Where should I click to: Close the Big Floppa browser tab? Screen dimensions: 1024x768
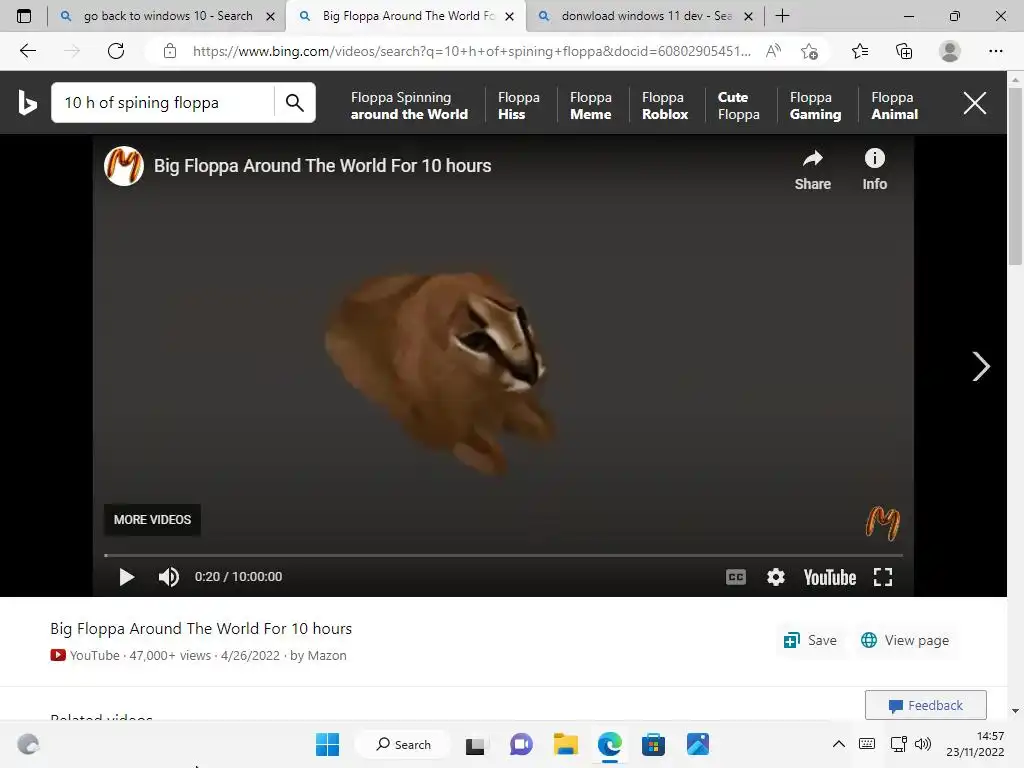pyautogui.click(x=509, y=16)
